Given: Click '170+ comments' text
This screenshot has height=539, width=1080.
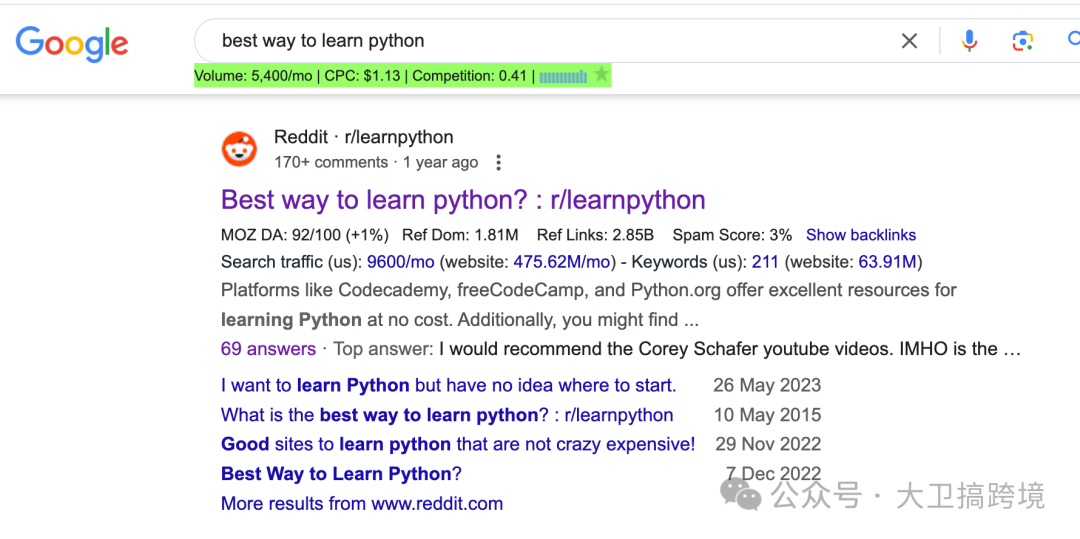Looking at the screenshot, I should 331,162.
